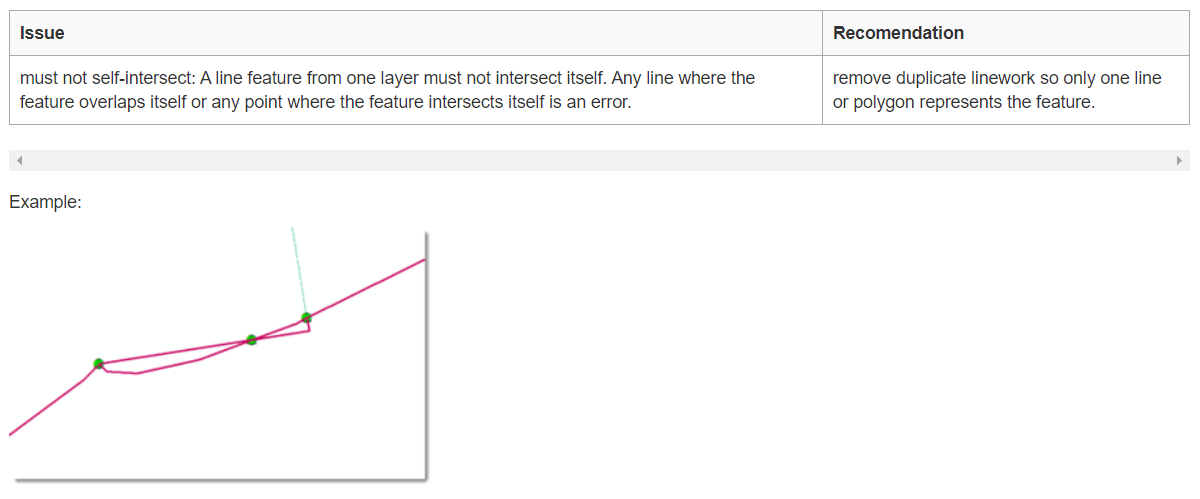Click the middle green intersection dot
Screen dimensions: 1200x499
pyautogui.click(x=251, y=340)
